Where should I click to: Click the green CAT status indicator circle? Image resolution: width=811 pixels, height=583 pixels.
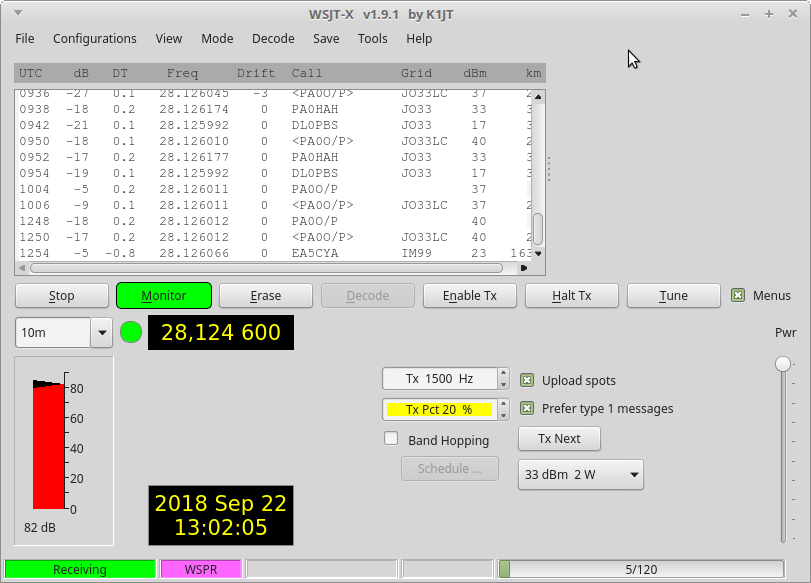tap(131, 332)
